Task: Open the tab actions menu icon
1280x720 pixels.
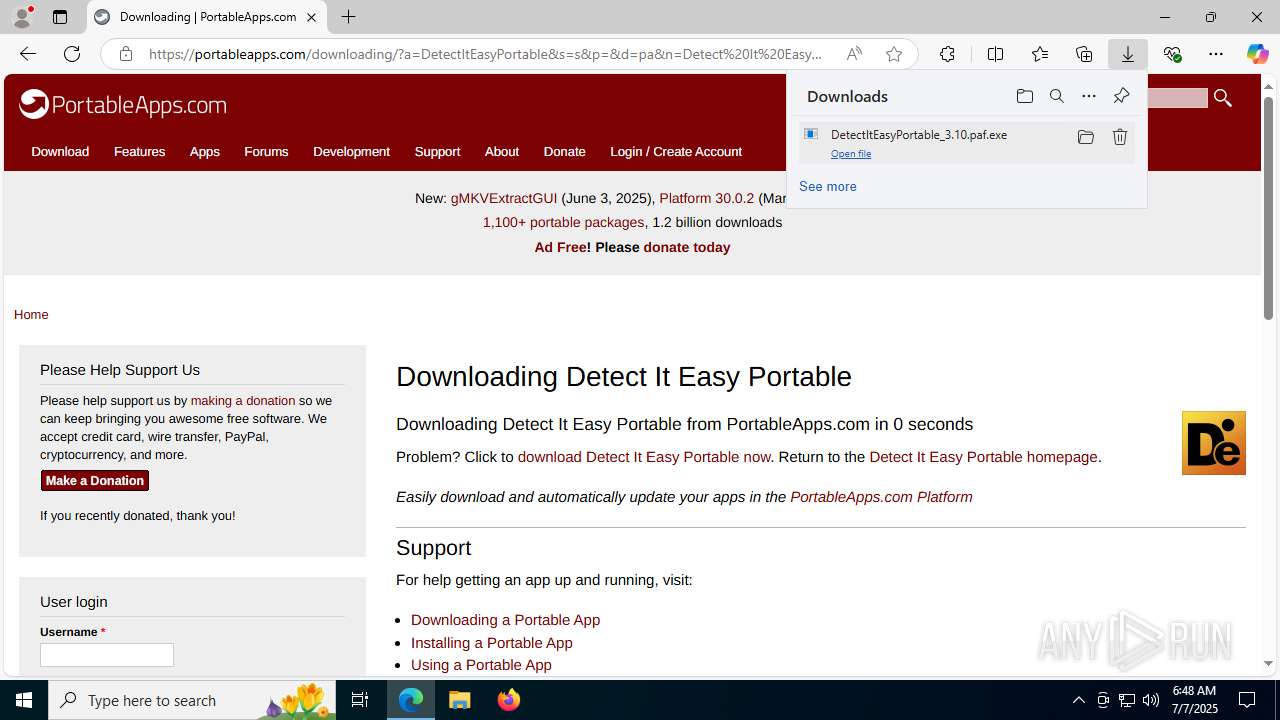Action: (60, 17)
